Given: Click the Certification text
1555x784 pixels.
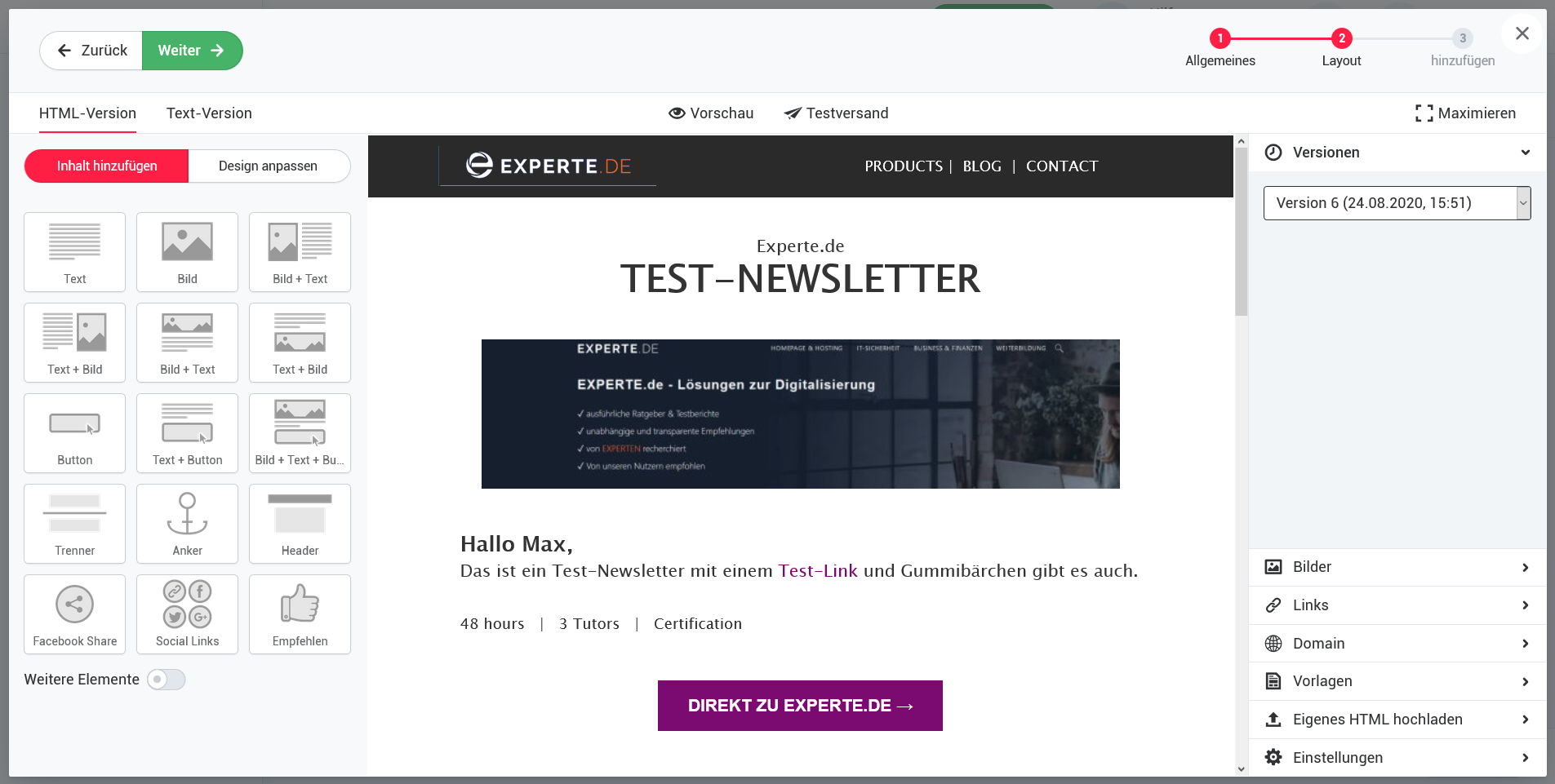Looking at the screenshot, I should 698,624.
